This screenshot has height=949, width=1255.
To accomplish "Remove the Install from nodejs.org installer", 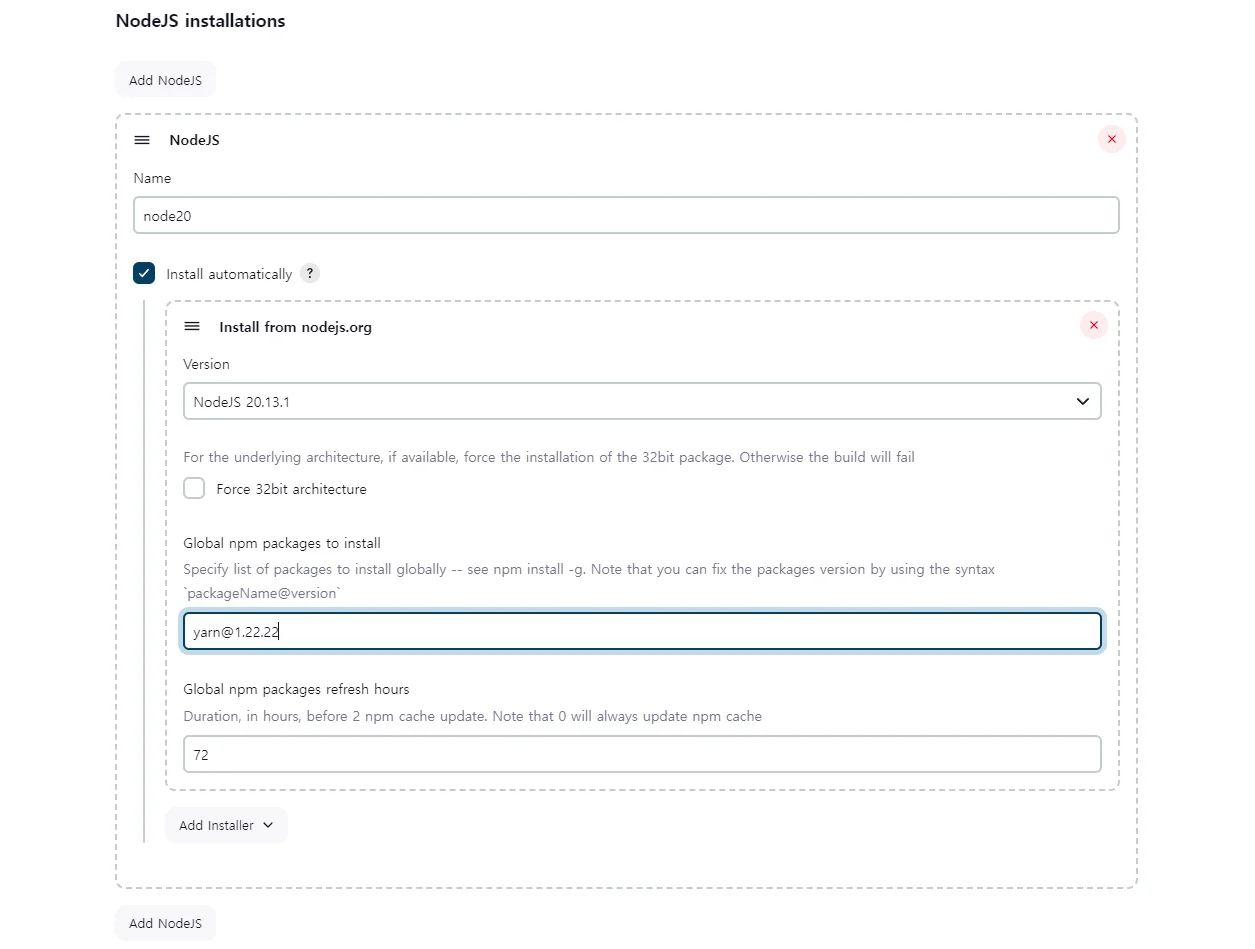I will [1093, 326].
